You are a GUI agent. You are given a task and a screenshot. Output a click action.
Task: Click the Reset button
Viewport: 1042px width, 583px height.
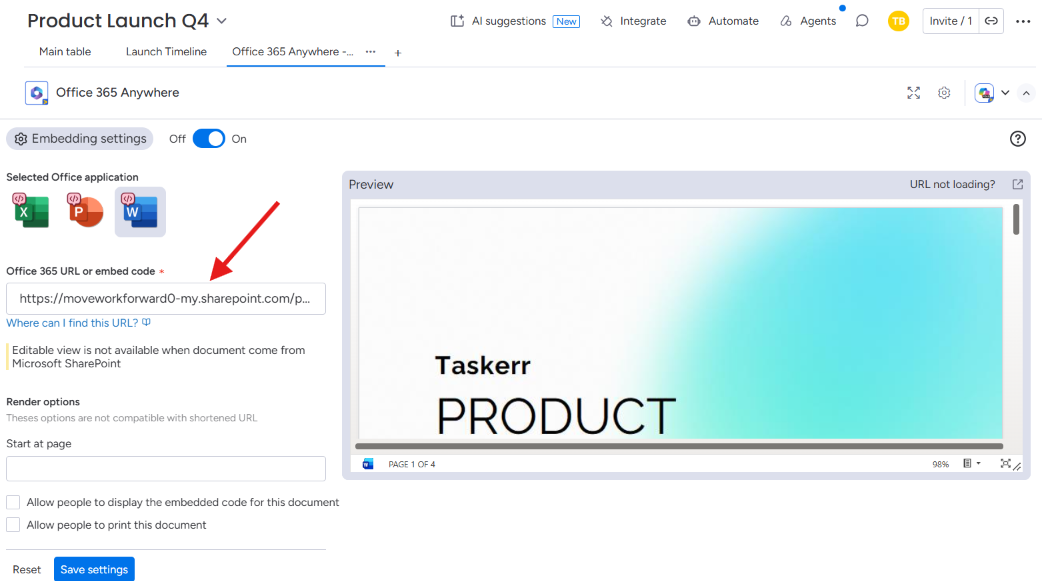pyautogui.click(x=27, y=570)
